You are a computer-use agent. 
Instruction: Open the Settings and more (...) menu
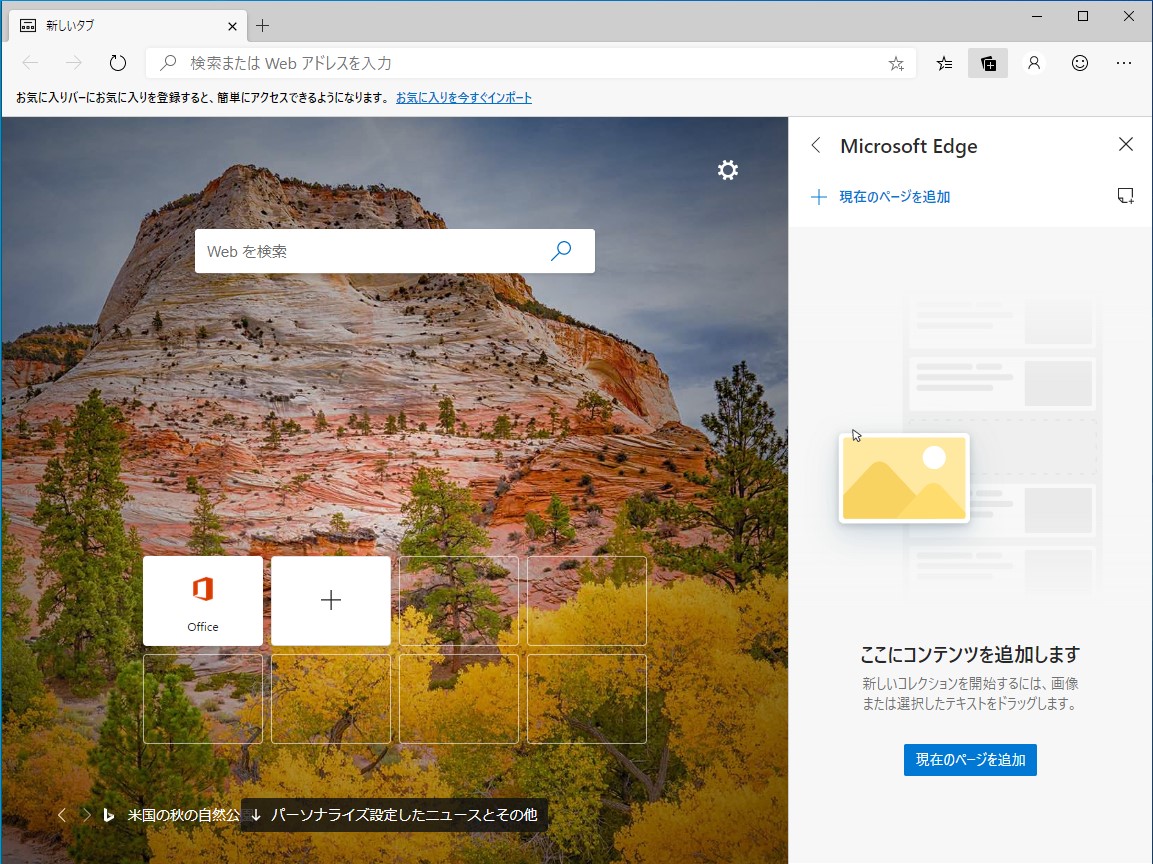click(x=1124, y=62)
